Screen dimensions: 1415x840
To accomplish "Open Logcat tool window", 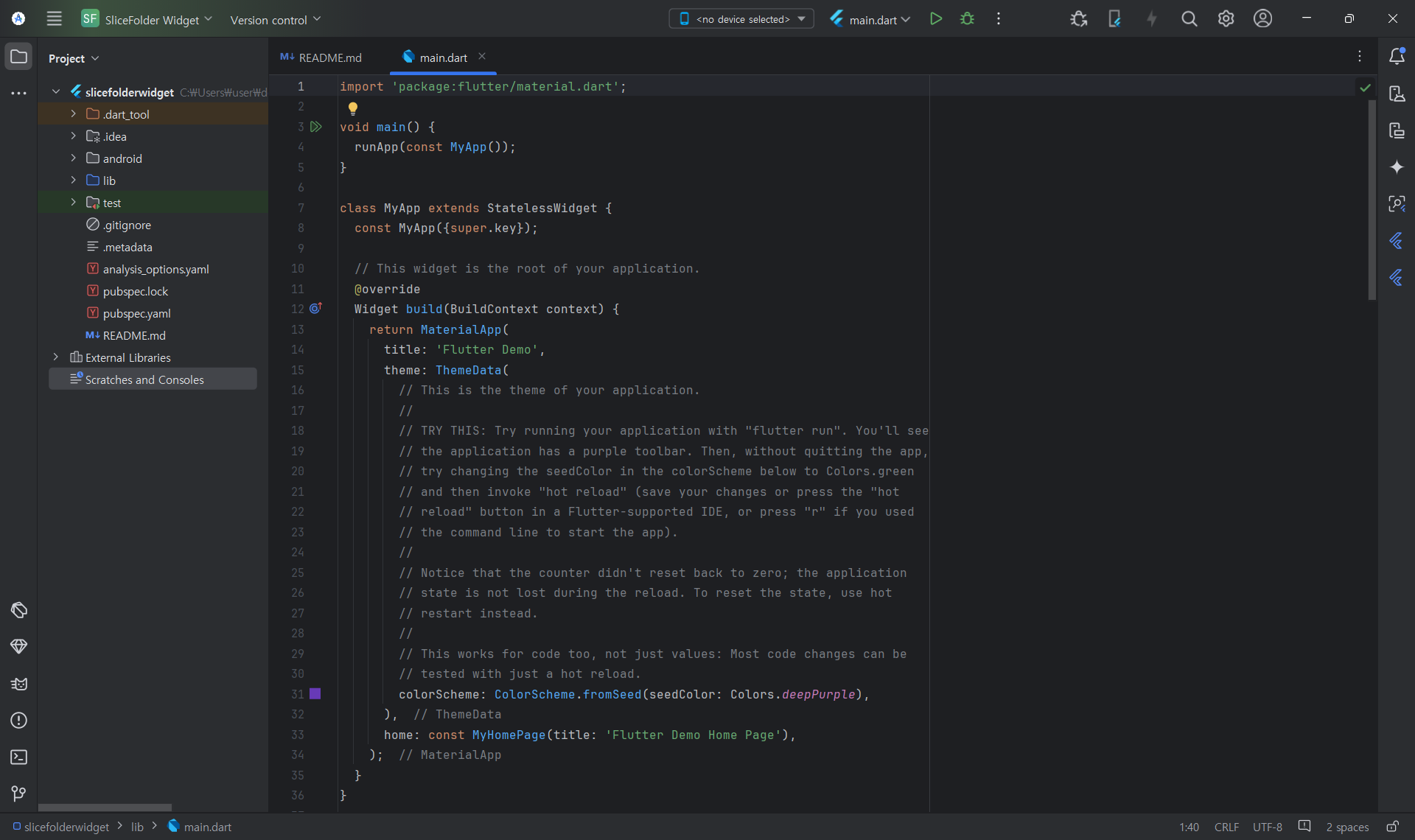I will 19,684.
